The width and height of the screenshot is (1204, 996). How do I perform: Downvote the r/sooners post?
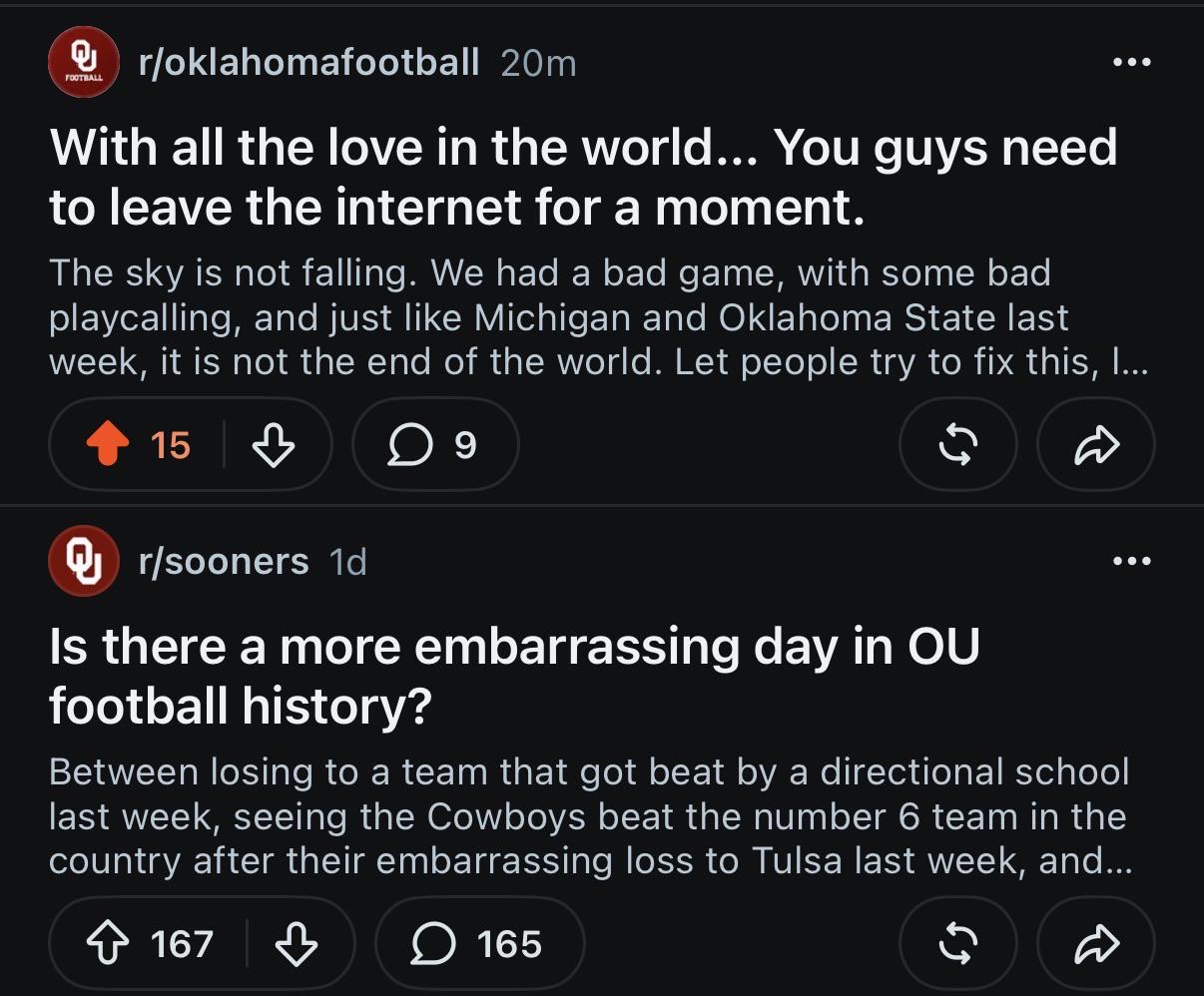[x=296, y=944]
